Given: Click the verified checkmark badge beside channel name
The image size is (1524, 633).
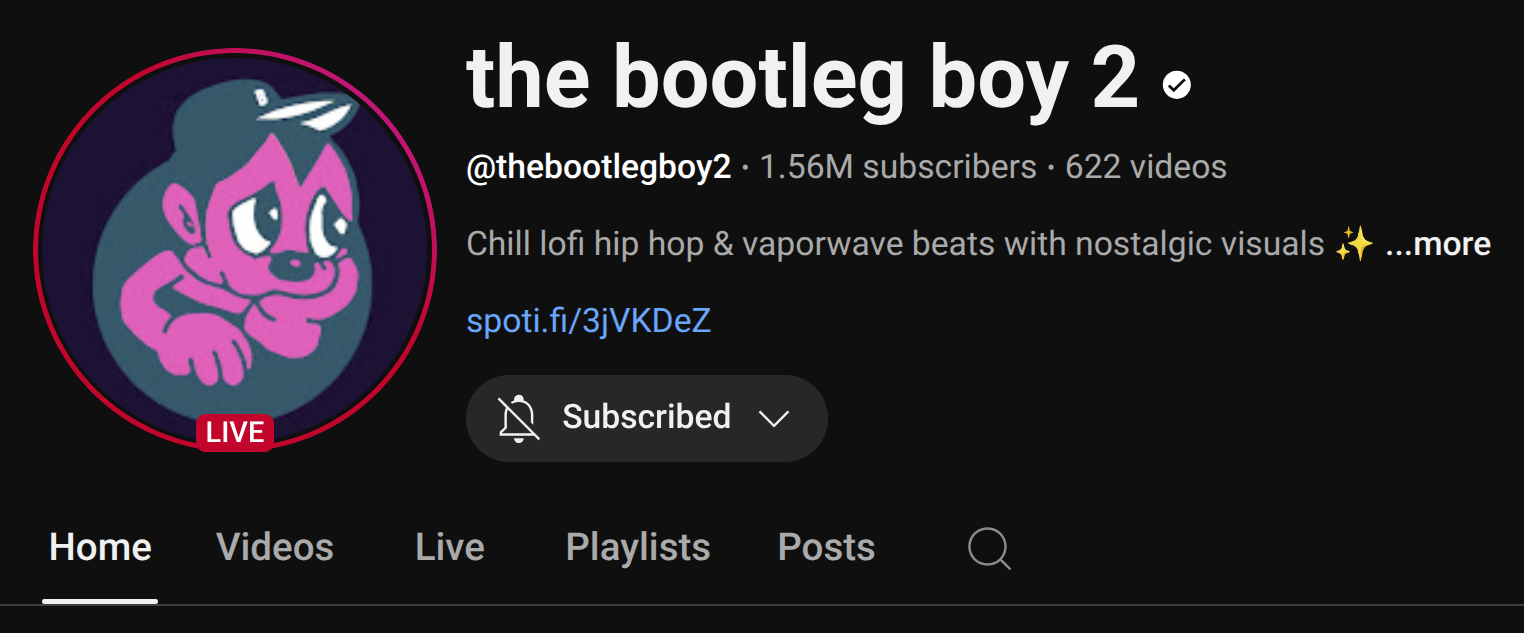Looking at the screenshot, I should click(1177, 86).
